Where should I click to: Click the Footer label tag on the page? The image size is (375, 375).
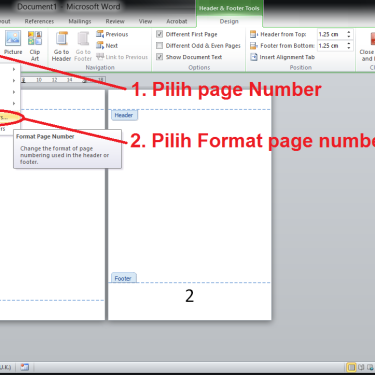coord(123,278)
